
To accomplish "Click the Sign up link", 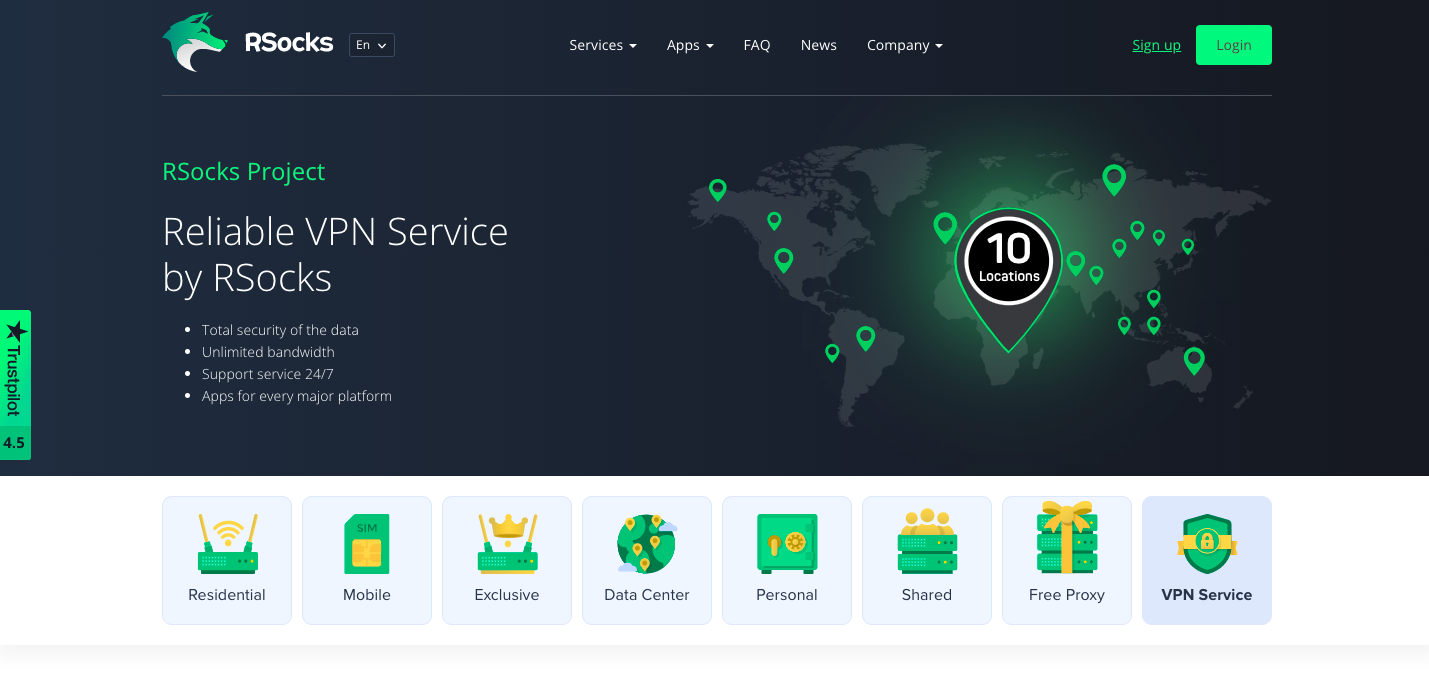I will coord(1156,45).
